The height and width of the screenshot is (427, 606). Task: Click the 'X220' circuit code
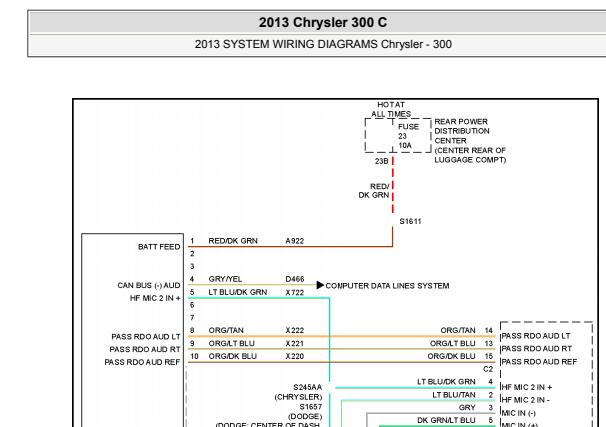coord(294,356)
